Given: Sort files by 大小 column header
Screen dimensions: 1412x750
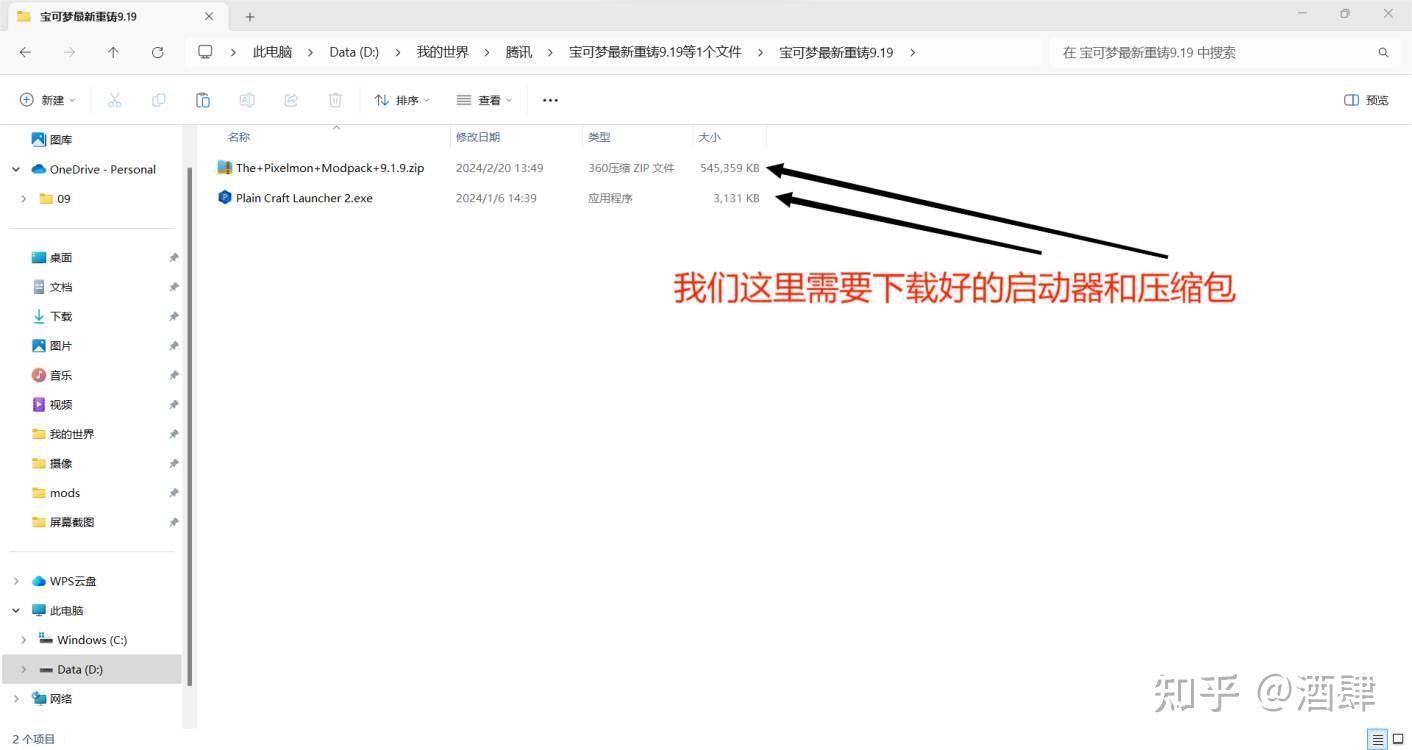Looking at the screenshot, I should tap(709, 137).
